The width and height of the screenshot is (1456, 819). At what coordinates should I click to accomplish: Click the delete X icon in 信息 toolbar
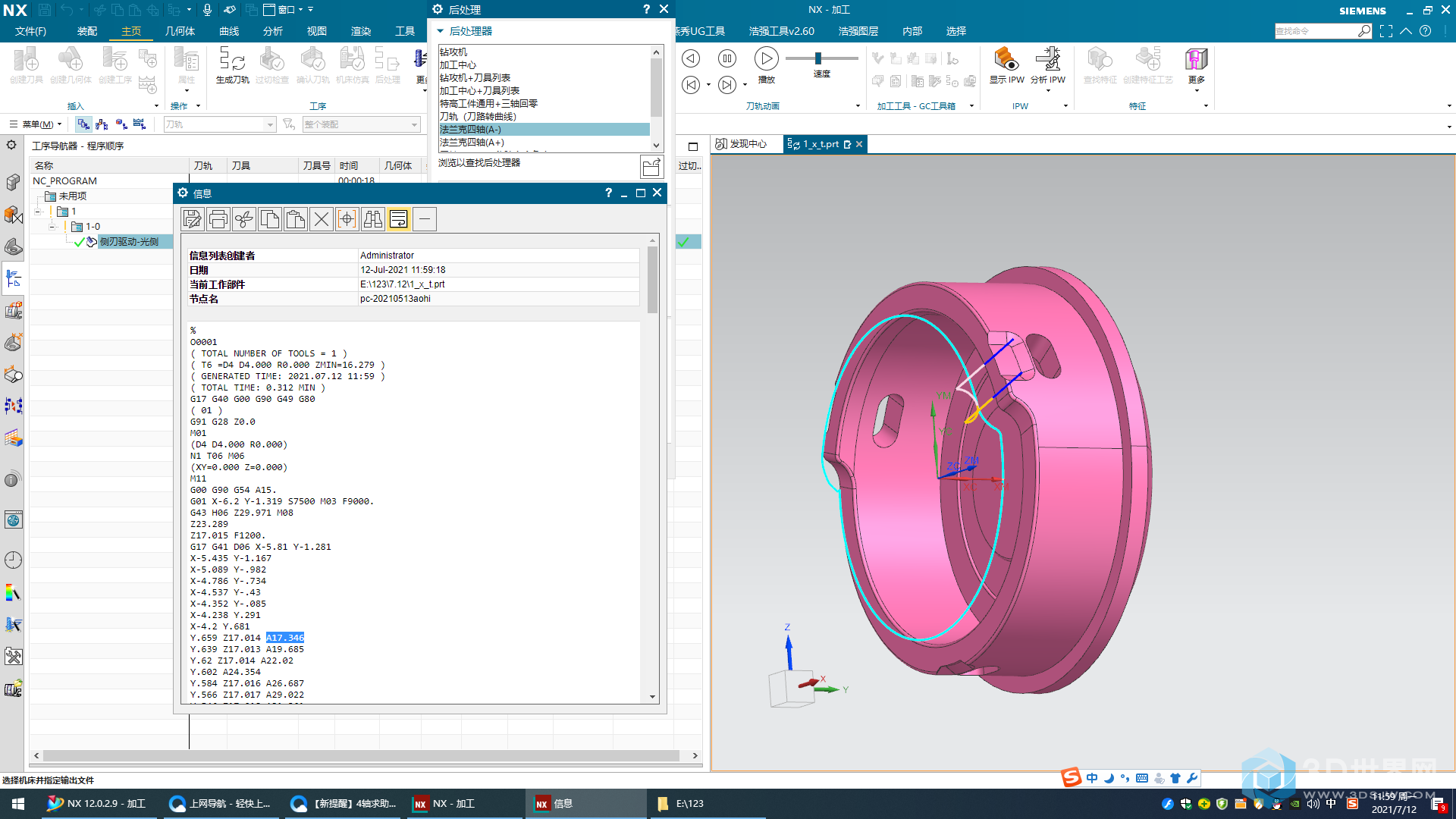[322, 219]
